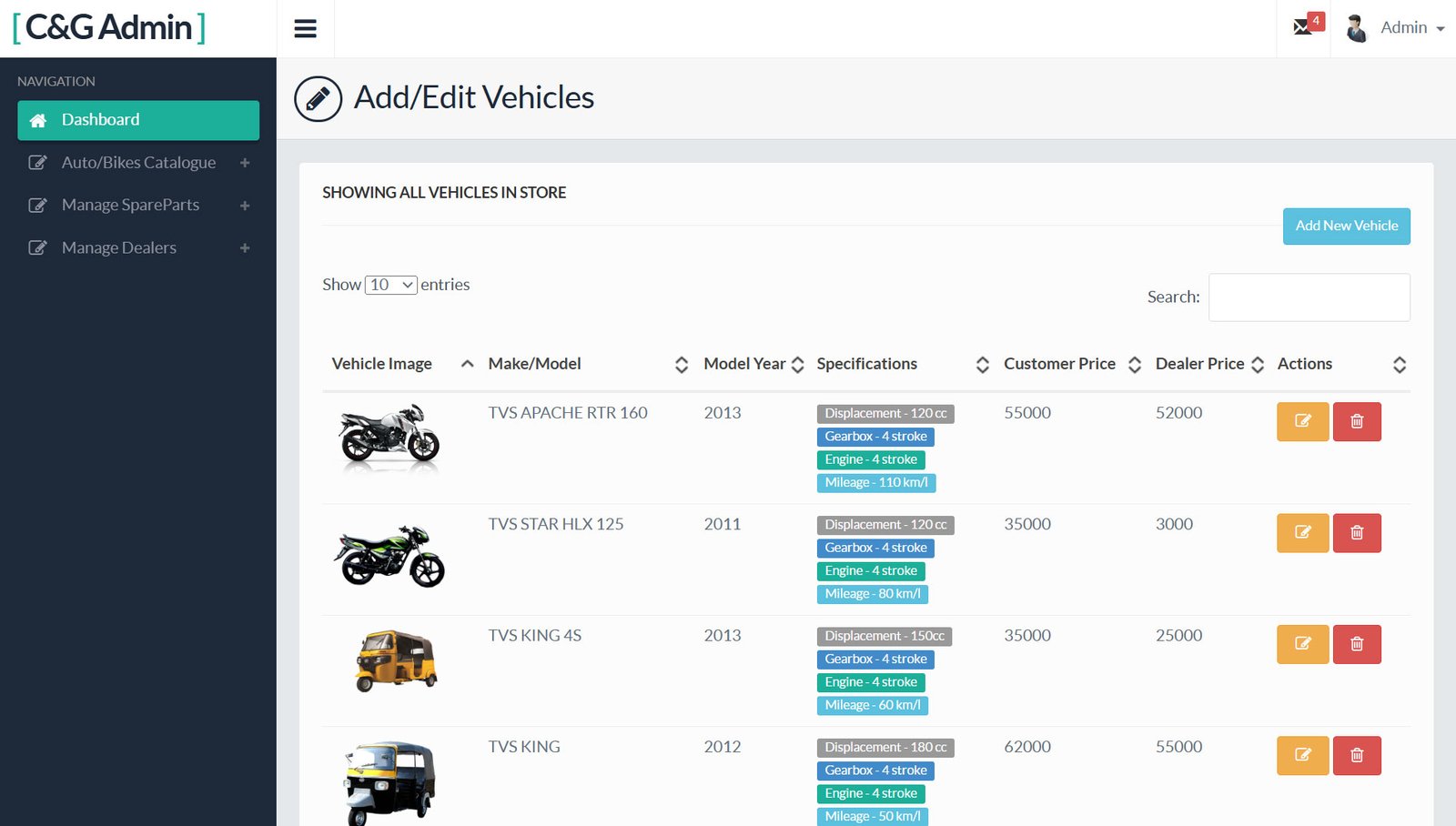The width and height of the screenshot is (1456, 826).
Task: Click the Displacement - 150cc badge
Action: [885, 636]
